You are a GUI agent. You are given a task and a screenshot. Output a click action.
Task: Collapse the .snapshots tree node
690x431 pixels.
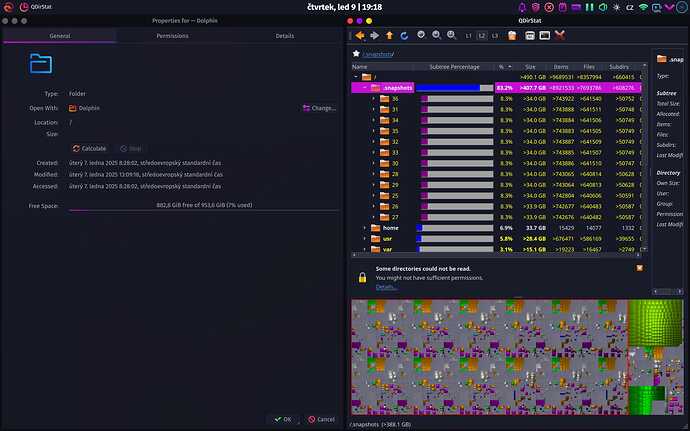(x=365, y=88)
